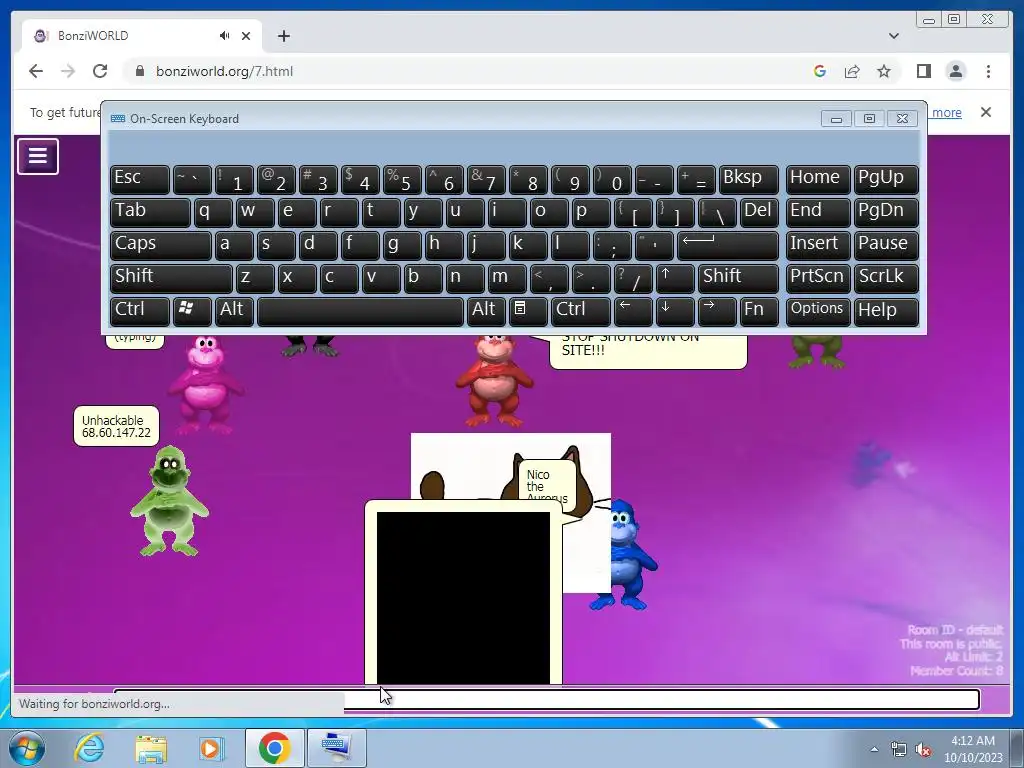Click the down arrow key on keyboard
This screenshot has width=1024, height=768.
[x=675, y=311]
